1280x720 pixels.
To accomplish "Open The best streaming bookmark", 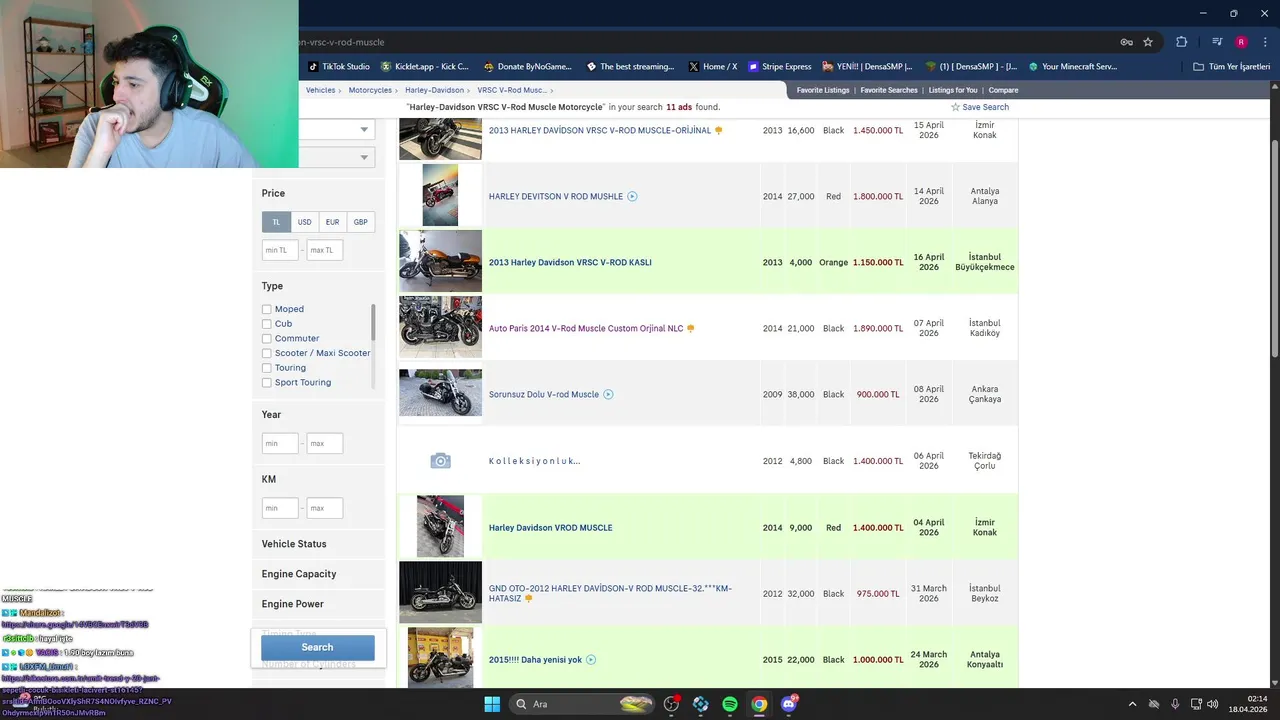I will click(x=630, y=67).
